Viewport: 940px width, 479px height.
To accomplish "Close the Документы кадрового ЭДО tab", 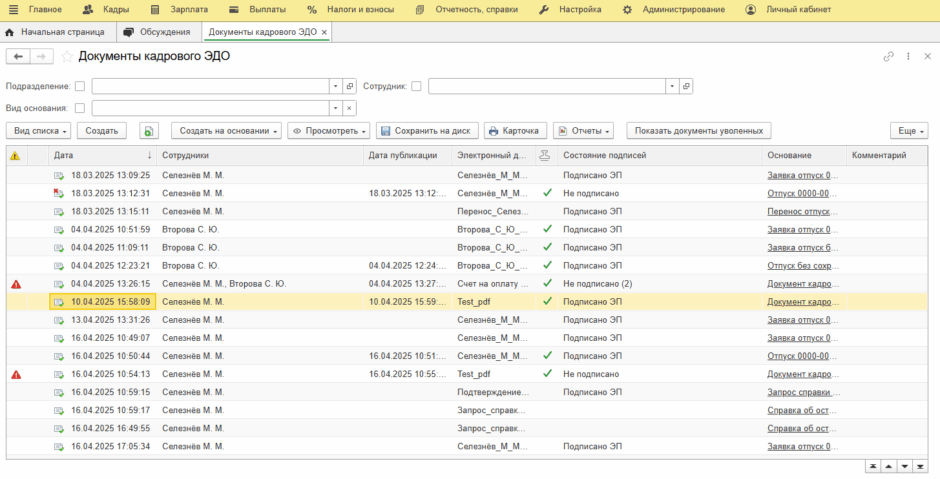I will pos(324,32).
